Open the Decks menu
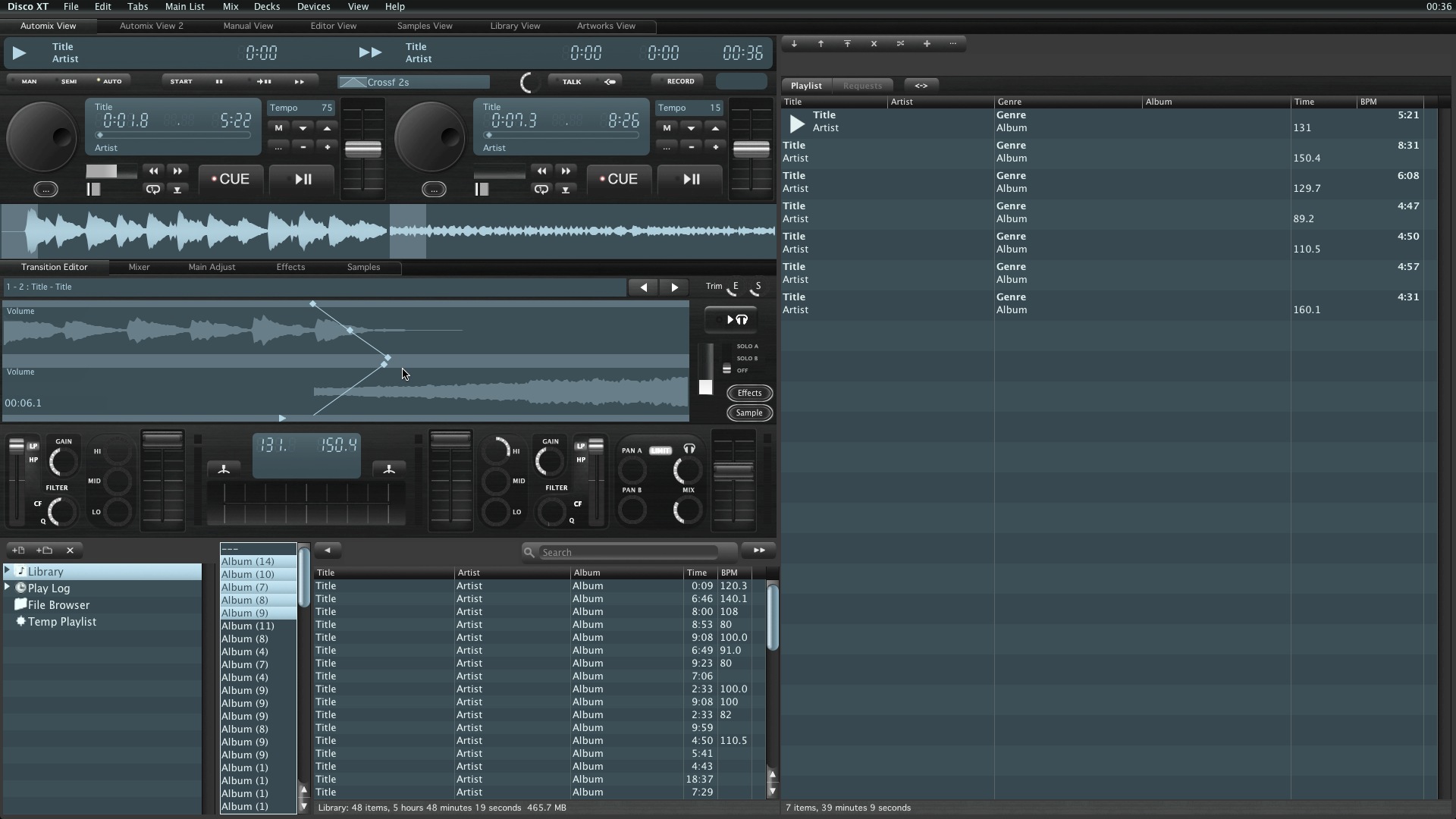 266,6
